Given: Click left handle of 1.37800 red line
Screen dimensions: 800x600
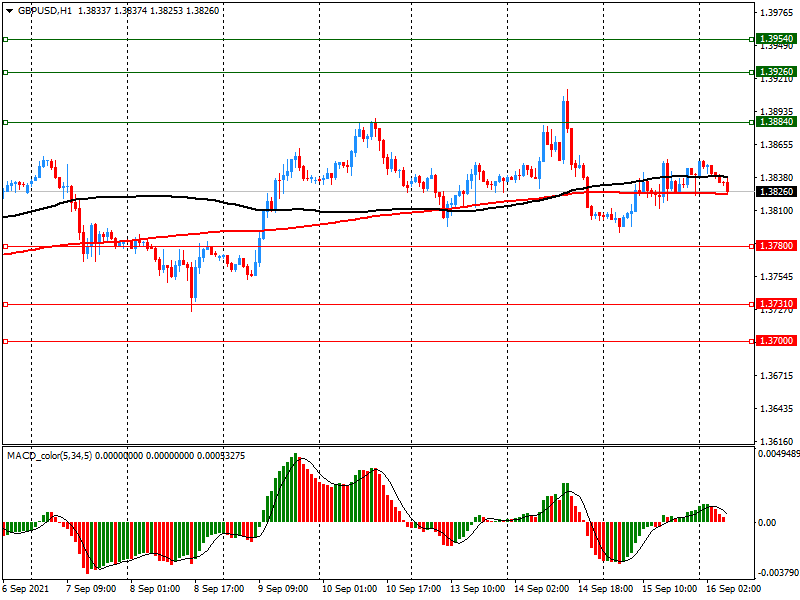Looking at the screenshot, I should [x=6, y=246].
